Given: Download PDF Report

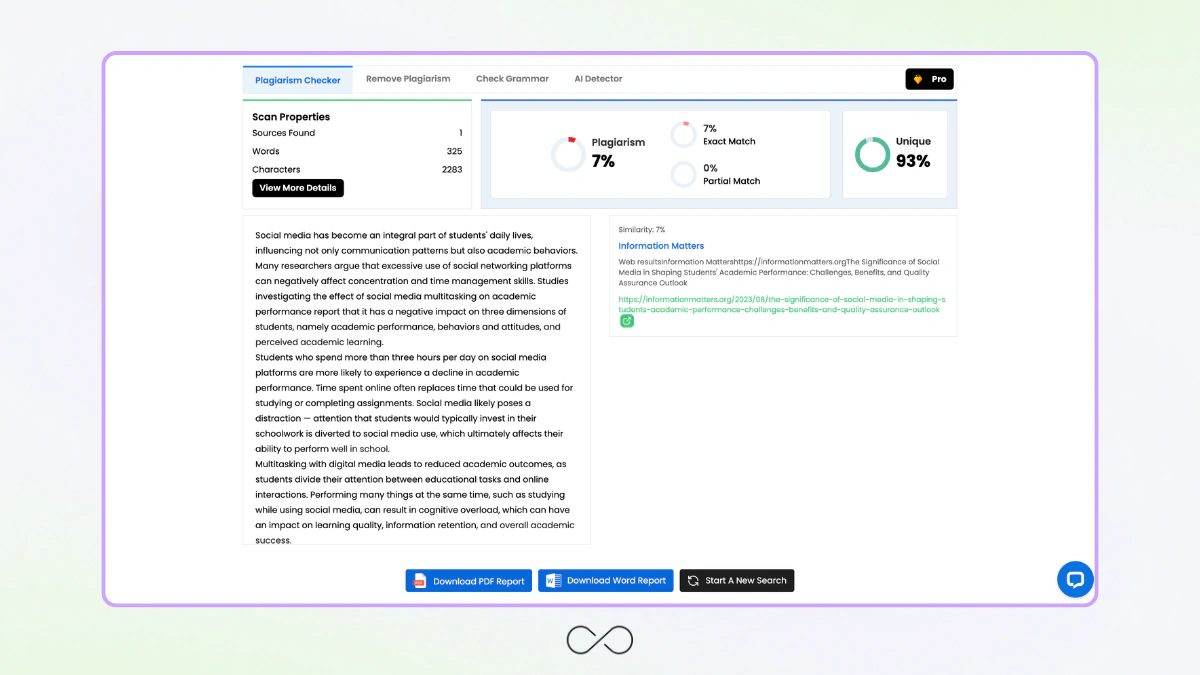Looking at the screenshot, I should click(468, 581).
